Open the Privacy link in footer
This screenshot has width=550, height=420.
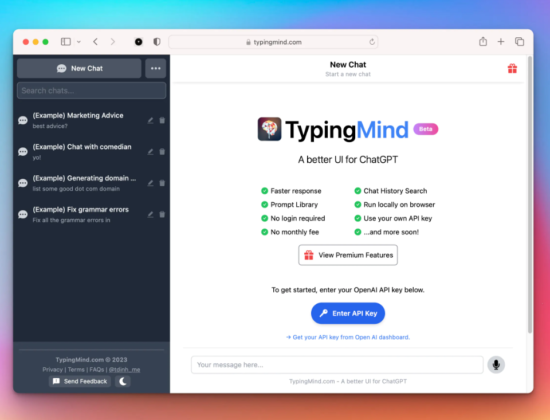coord(53,369)
